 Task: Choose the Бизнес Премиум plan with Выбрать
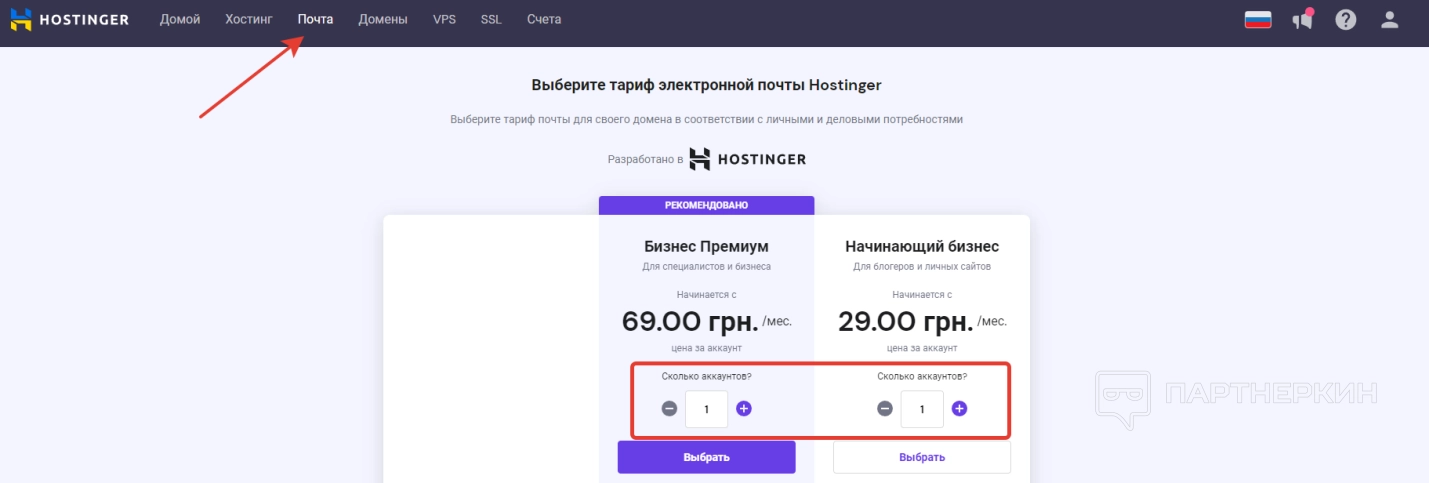pyautogui.click(x=706, y=457)
